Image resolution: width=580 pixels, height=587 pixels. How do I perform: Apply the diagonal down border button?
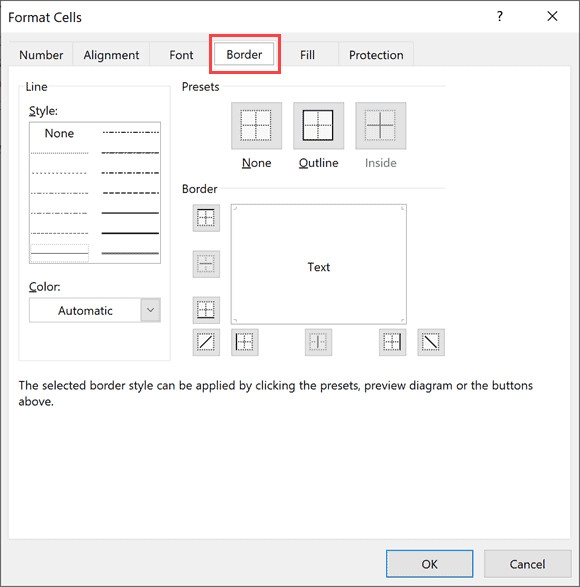(x=431, y=342)
